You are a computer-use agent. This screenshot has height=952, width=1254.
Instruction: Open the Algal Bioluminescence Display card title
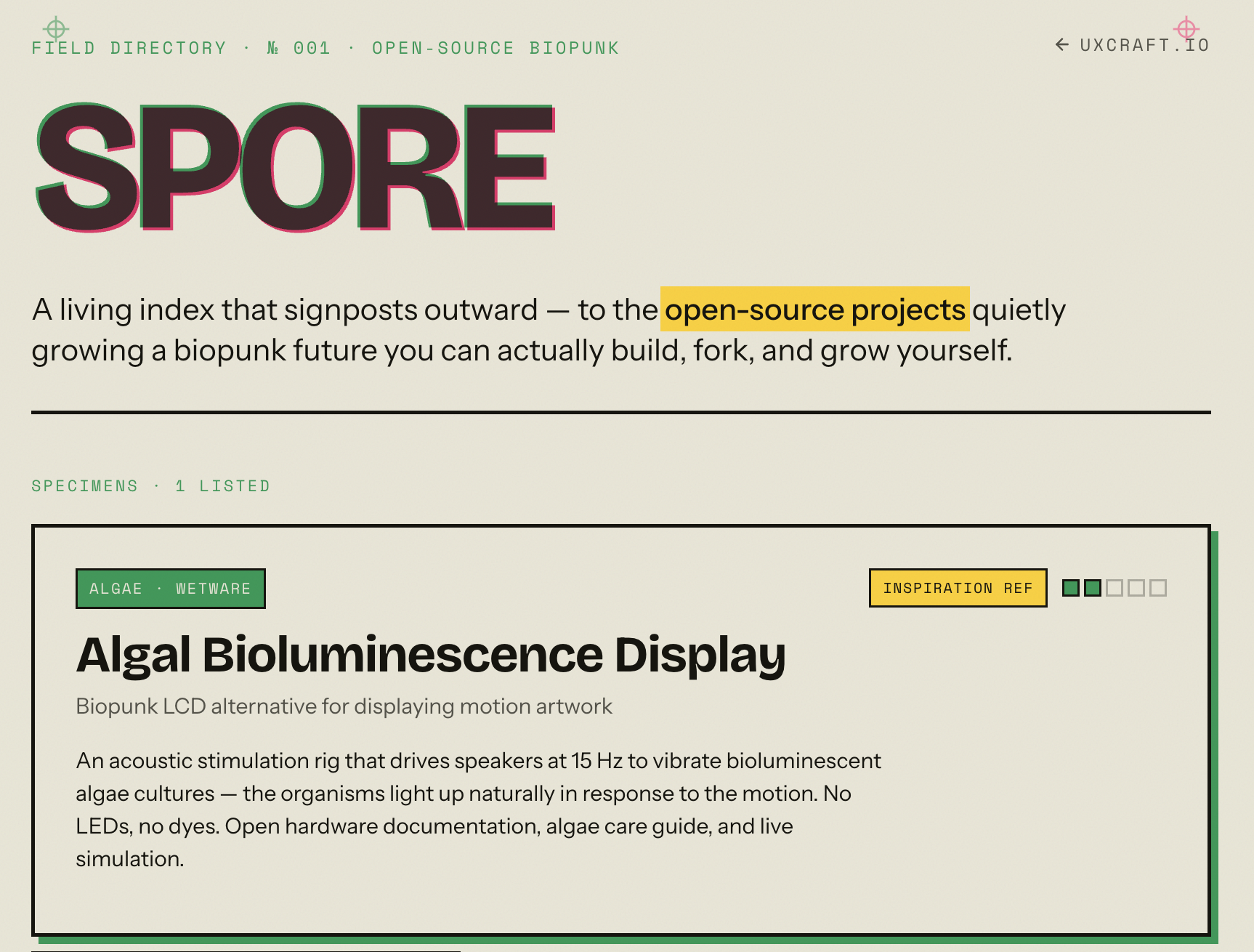tap(431, 655)
